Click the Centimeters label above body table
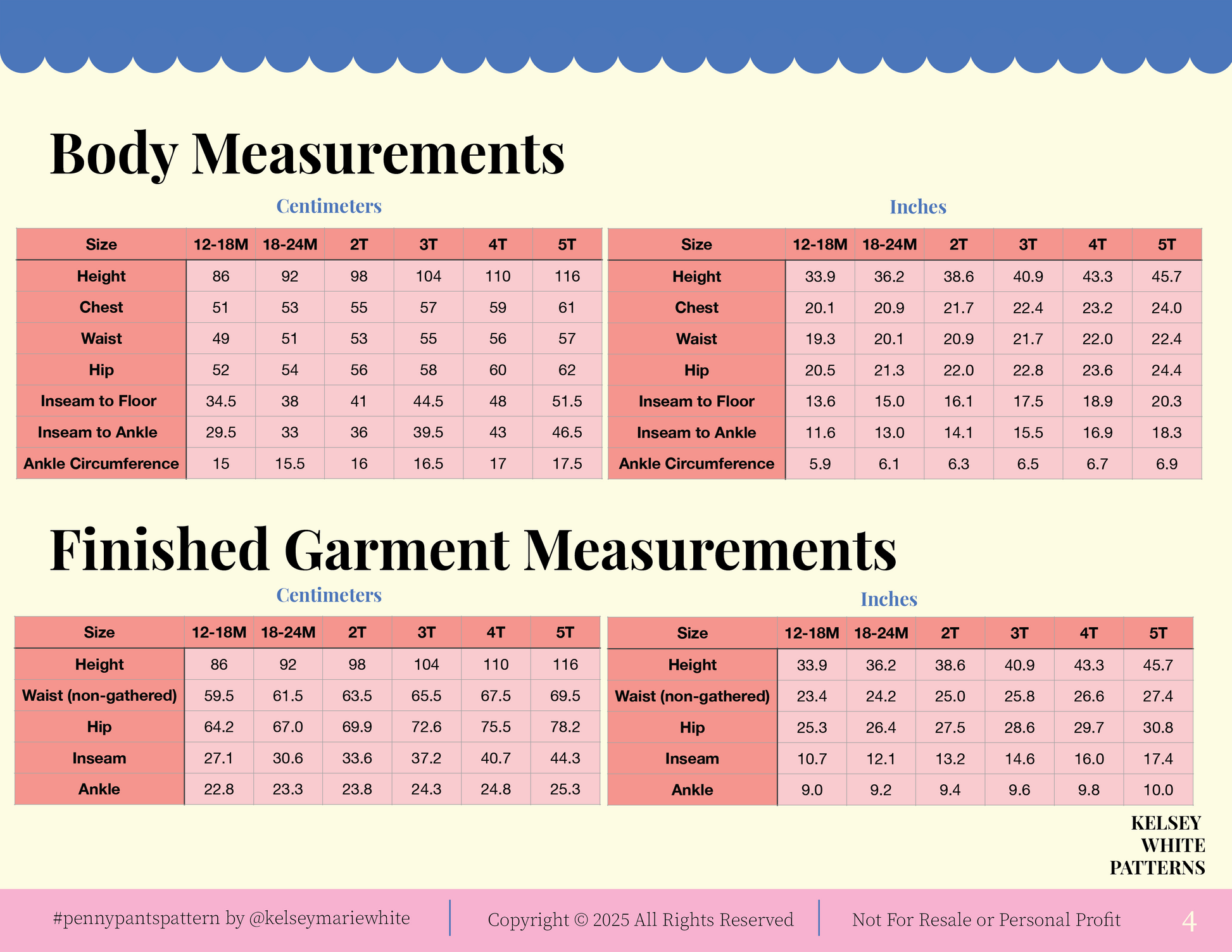The image size is (1232, 952). [x=329, y=206]
